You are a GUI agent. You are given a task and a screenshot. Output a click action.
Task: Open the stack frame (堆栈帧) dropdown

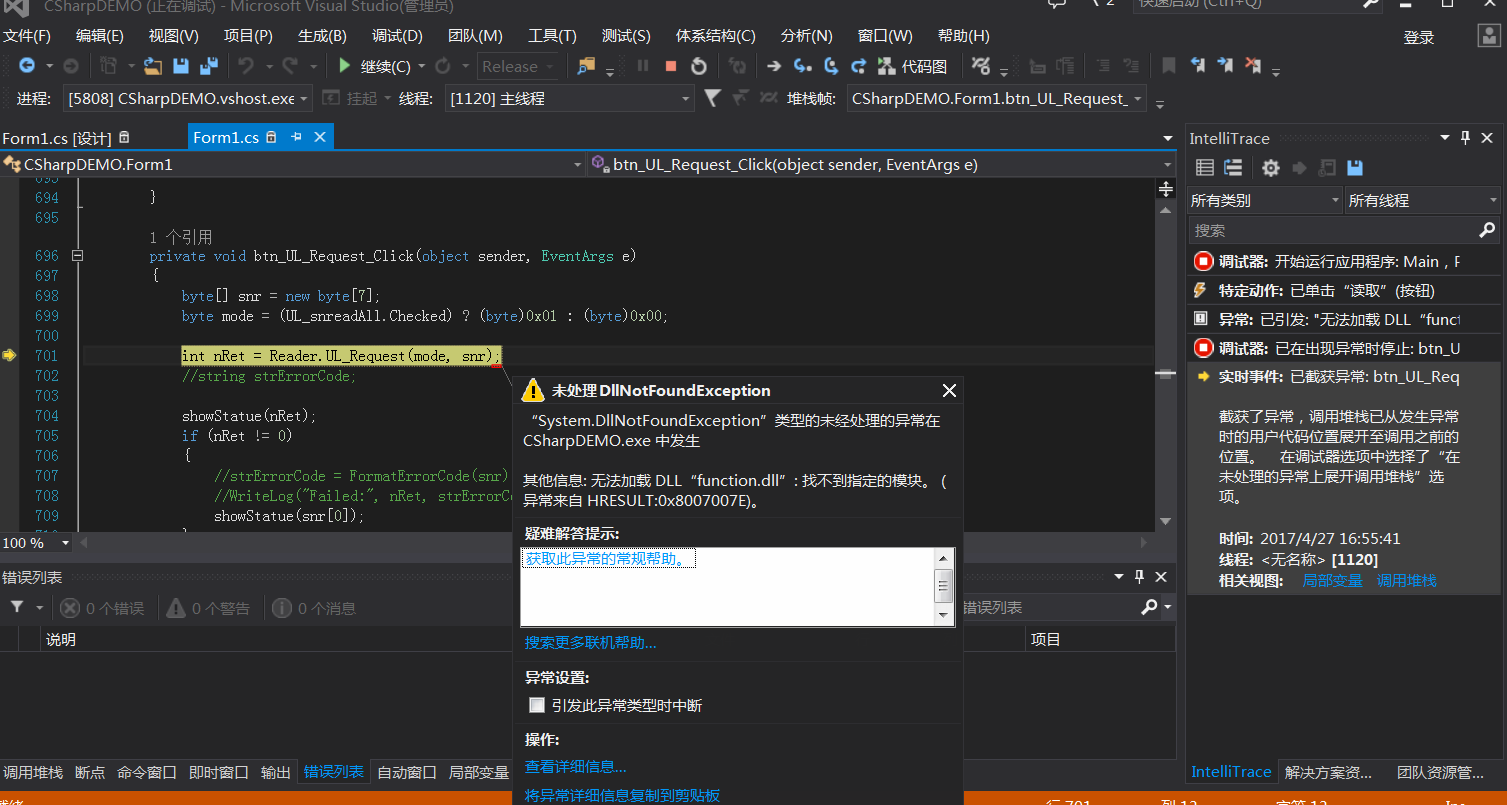click(997, 98)
